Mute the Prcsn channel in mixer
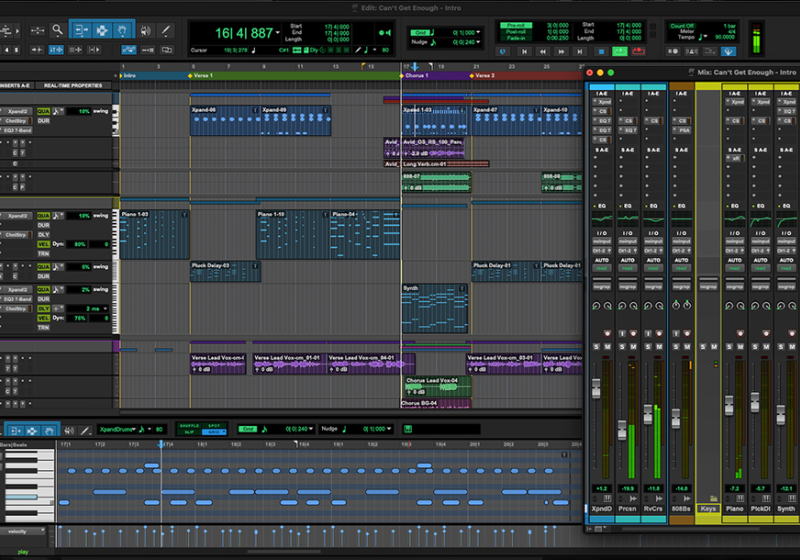The image size is (800, 560). [x=633, y=347]
